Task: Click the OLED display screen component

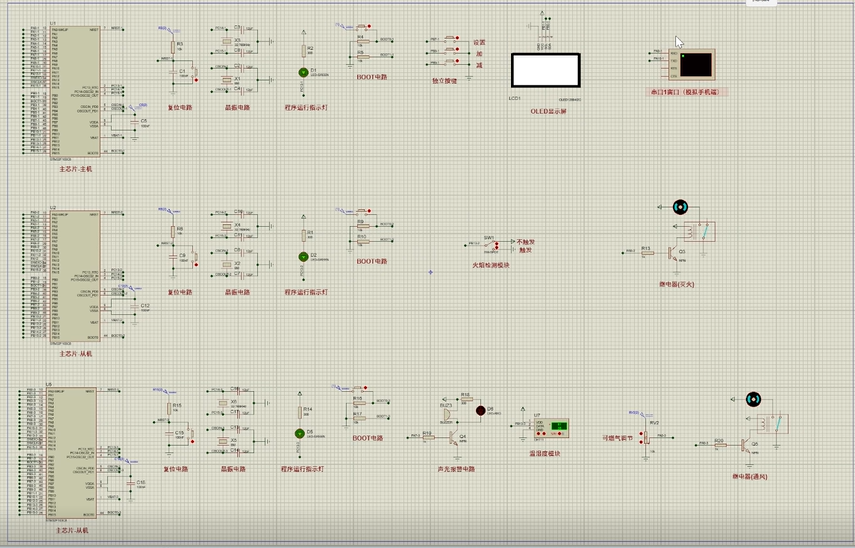Action: pyautogui.click(x=545, y=71)
